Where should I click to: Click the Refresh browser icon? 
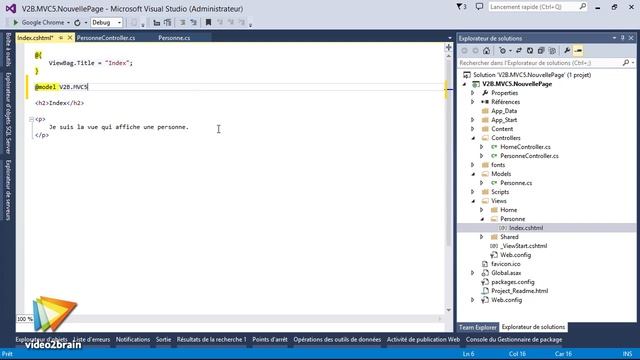pyautogui.click(x=77, y=23)
